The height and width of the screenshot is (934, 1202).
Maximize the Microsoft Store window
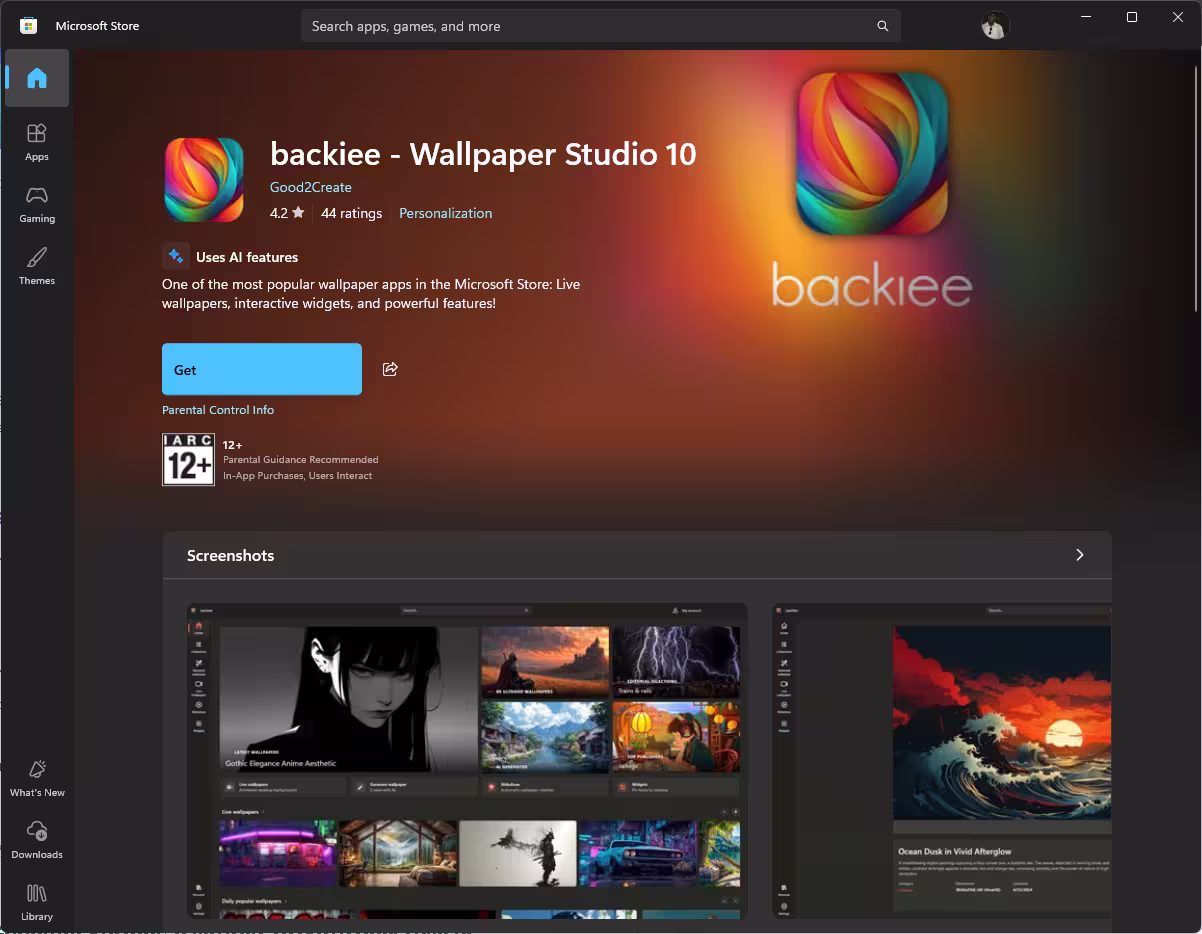pyautogui.click(x=1132, y=17)
